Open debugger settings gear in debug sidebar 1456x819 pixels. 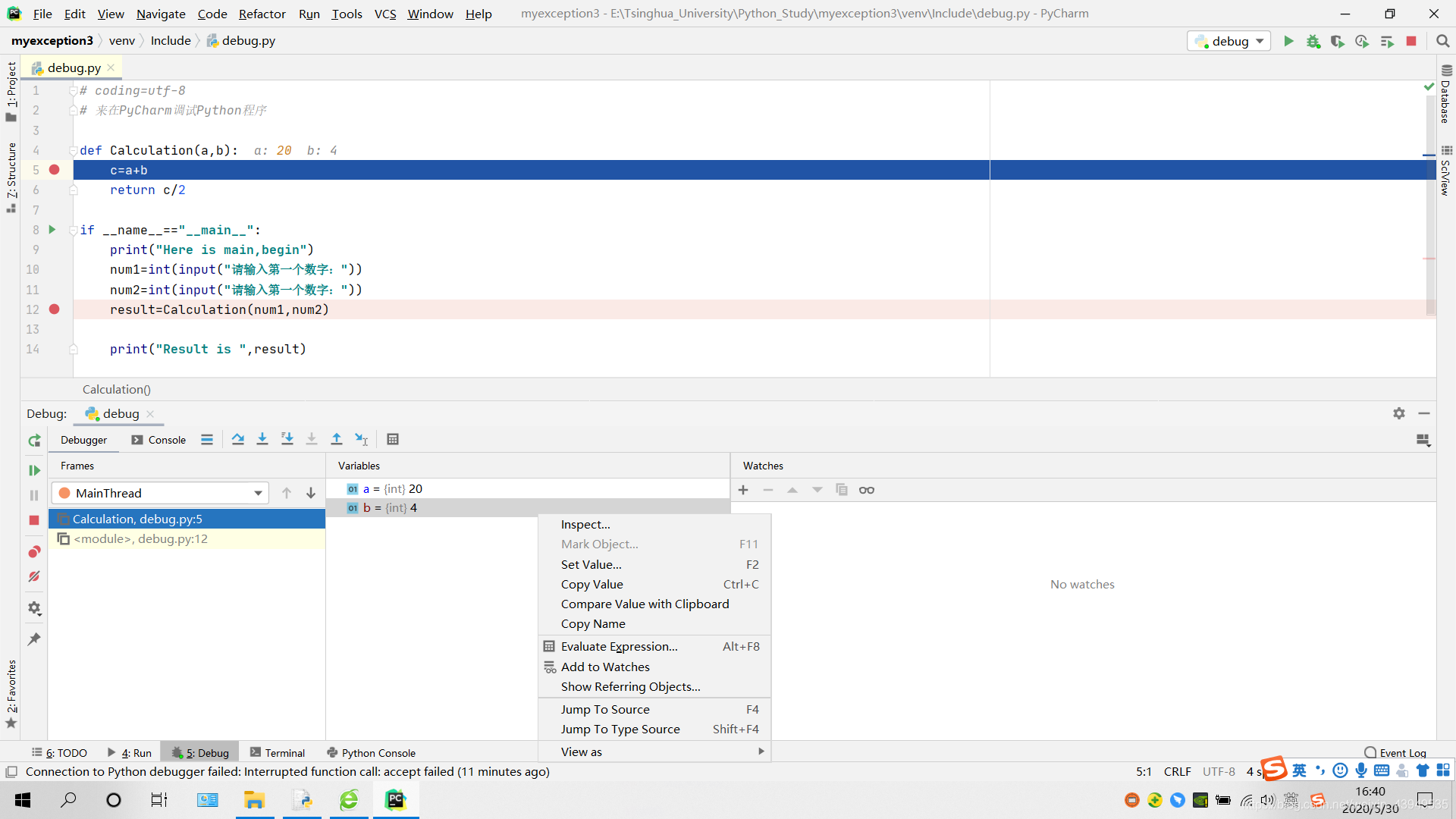(x=34, y=608)
